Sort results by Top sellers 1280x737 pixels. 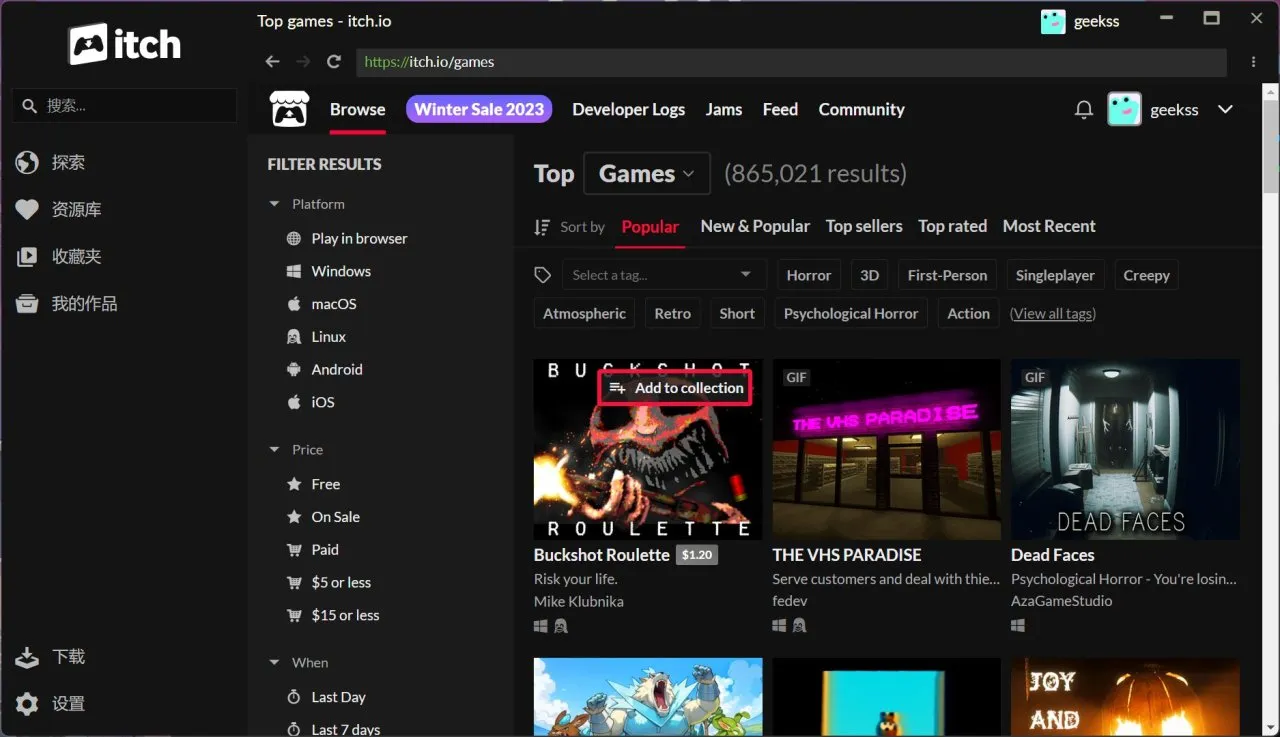[x=864, y=227]
